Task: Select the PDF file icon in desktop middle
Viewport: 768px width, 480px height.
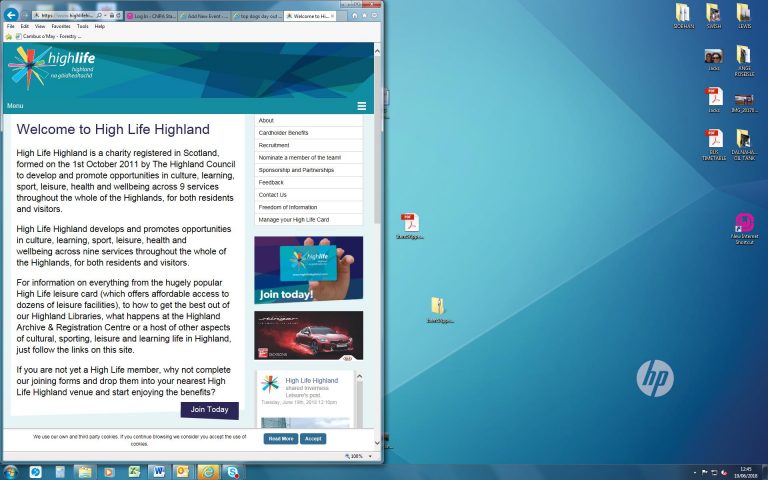Action: point(410,226)
